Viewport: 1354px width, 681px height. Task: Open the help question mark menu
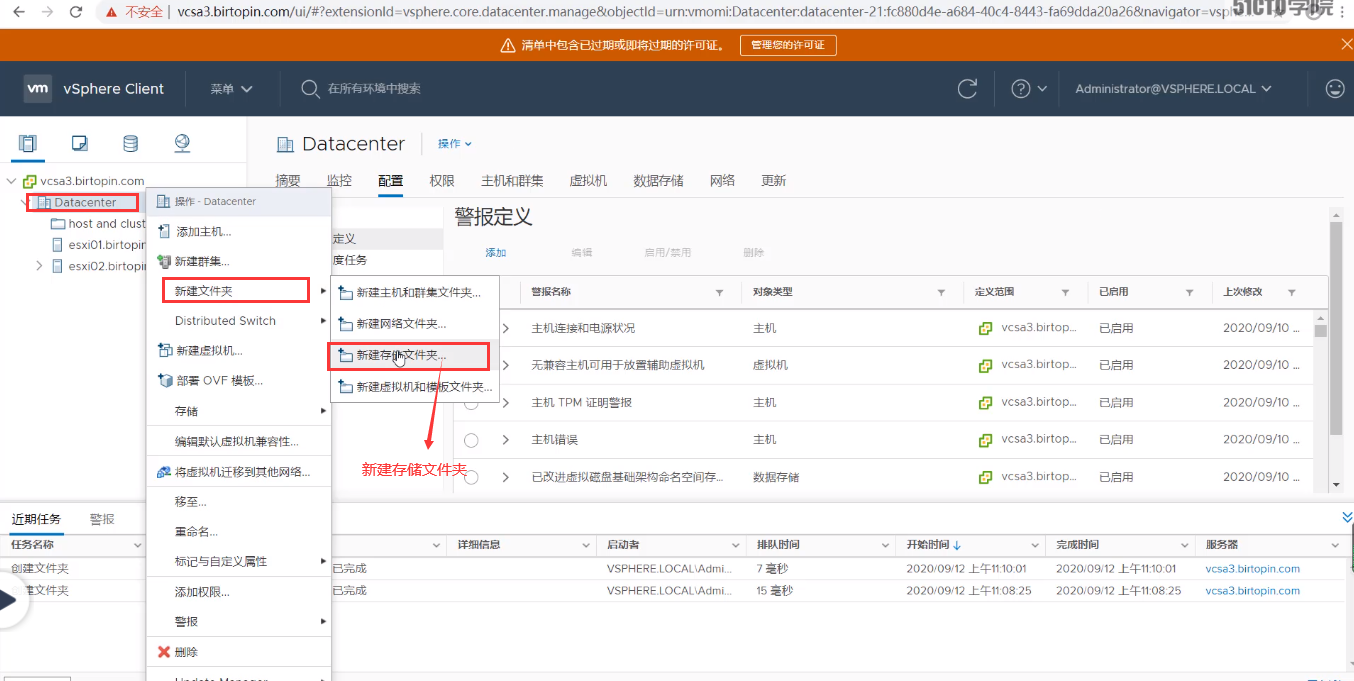click(1028, 89)
